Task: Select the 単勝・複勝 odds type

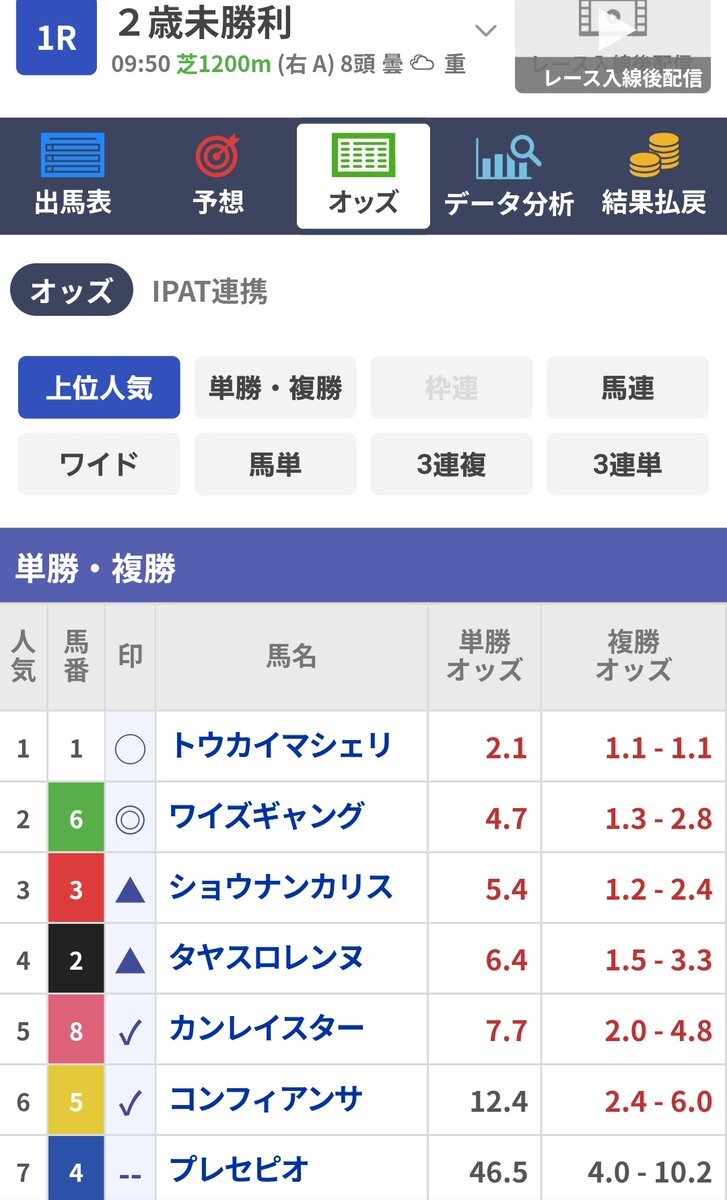Action: pos(275,387)
